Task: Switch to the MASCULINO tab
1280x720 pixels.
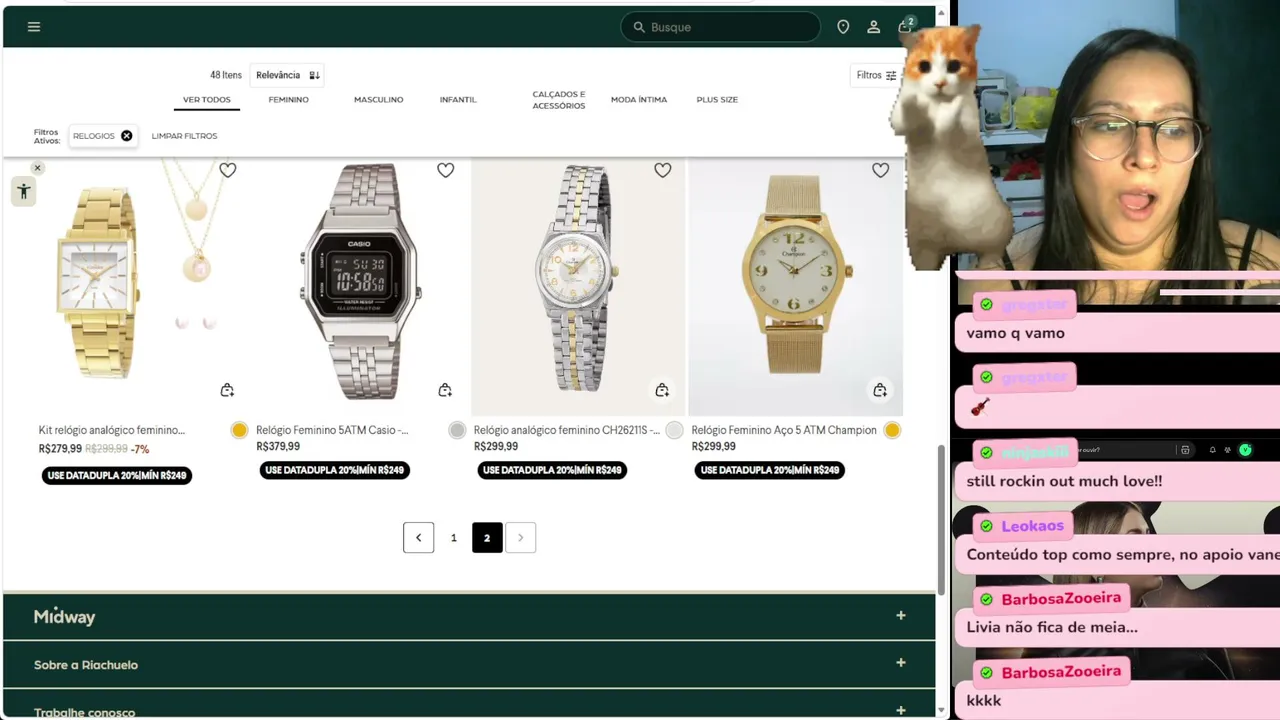Action: (378, 100)
